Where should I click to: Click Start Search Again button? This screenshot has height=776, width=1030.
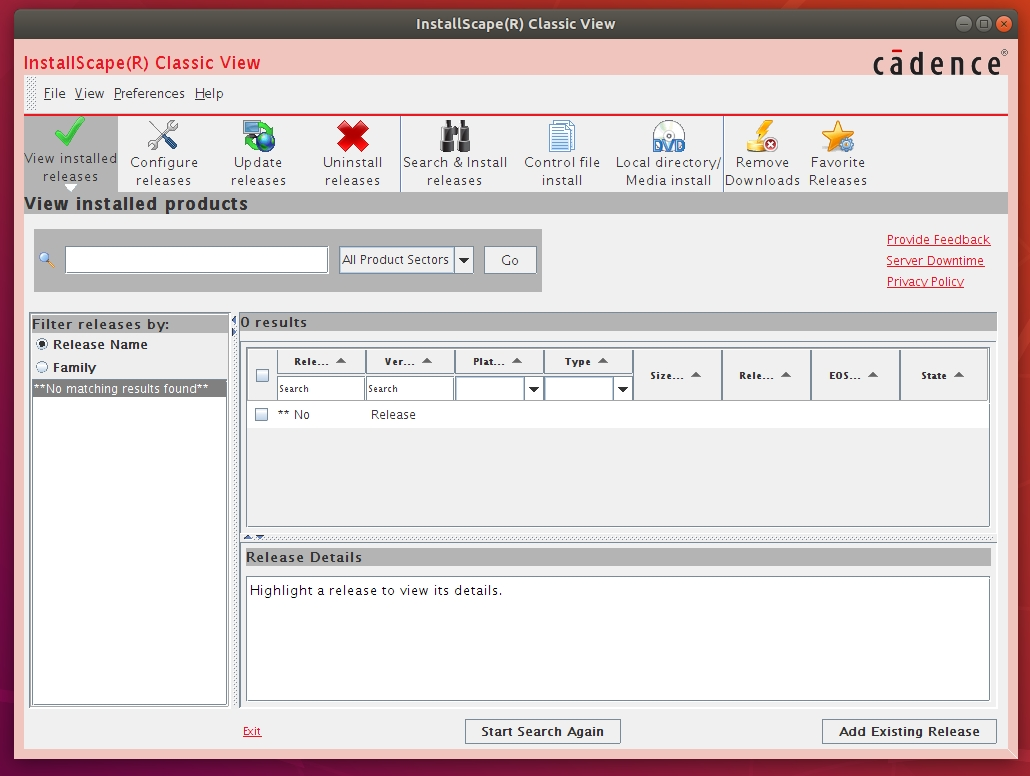pyautogui.click(x=543, y=731)
